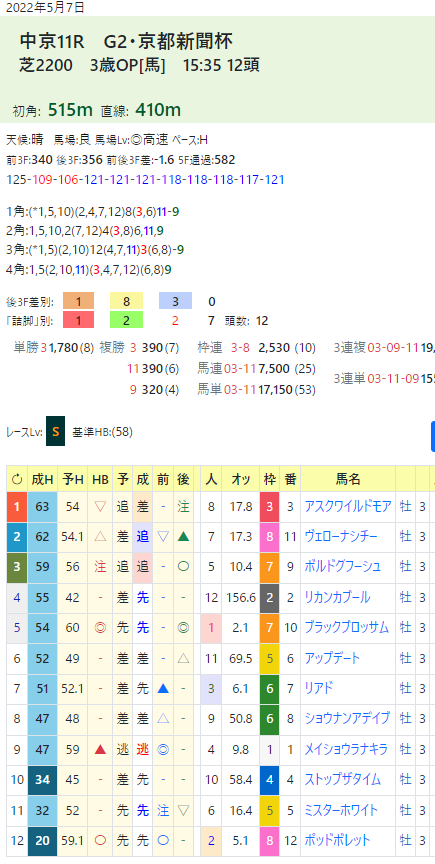The image size is (435, 864).
Task: Open horse ミスターホワイト link
Action: click(x=341, y=809)
